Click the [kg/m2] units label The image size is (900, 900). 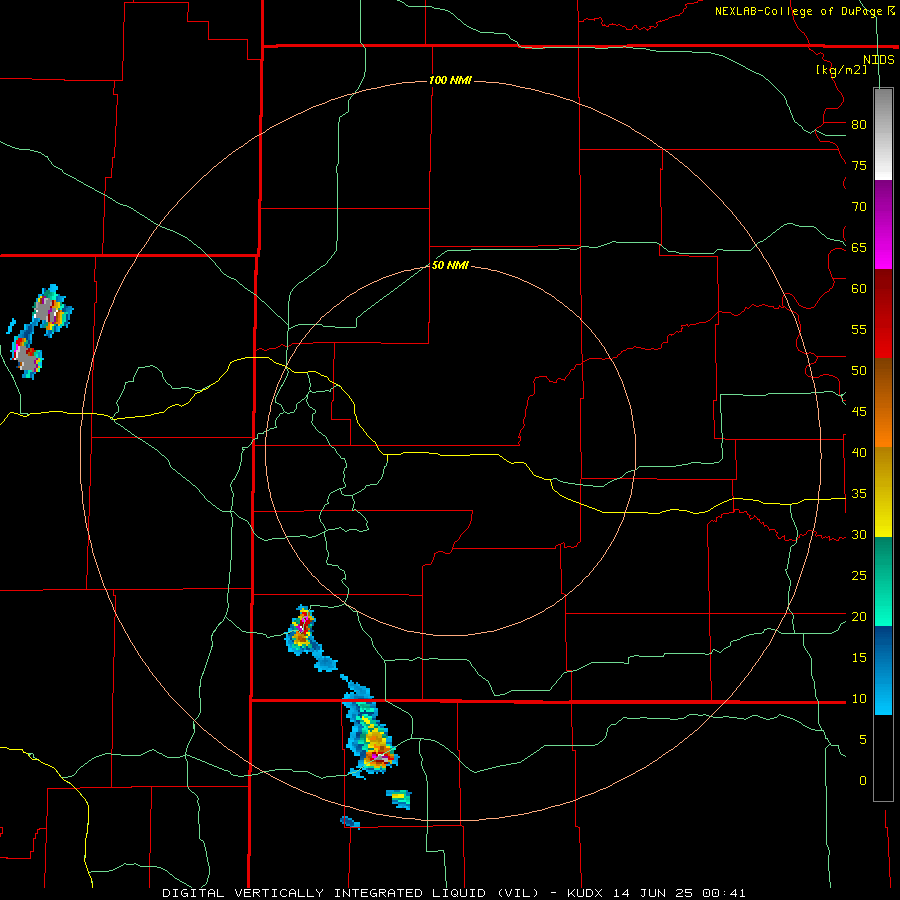[x=841, y=70]
